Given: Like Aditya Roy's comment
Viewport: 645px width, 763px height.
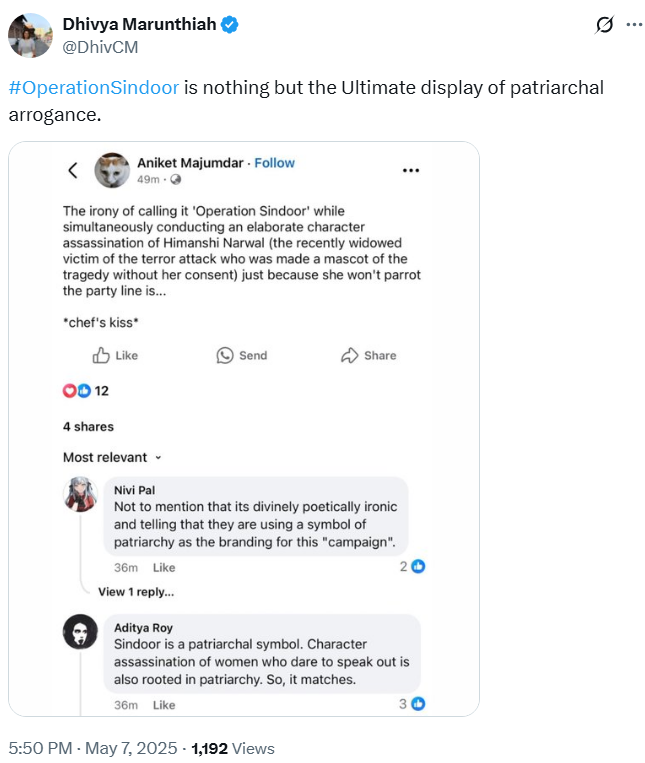Looking at the screenshot, I should click(x=163, y=705).
